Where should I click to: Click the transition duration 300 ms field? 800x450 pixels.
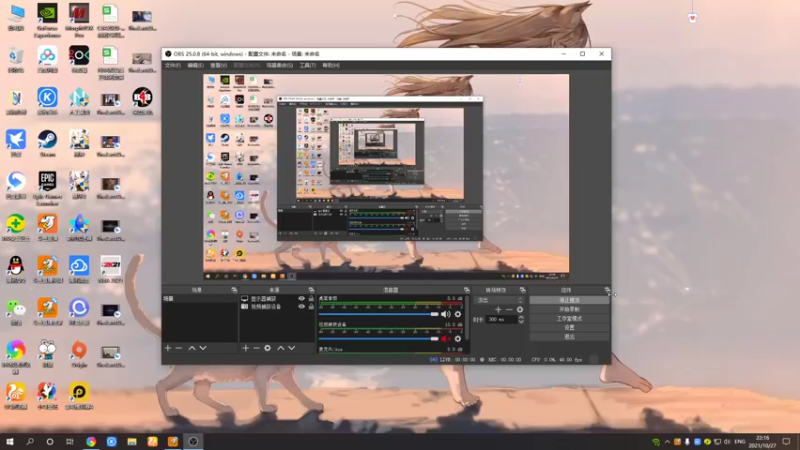point(501,319)
